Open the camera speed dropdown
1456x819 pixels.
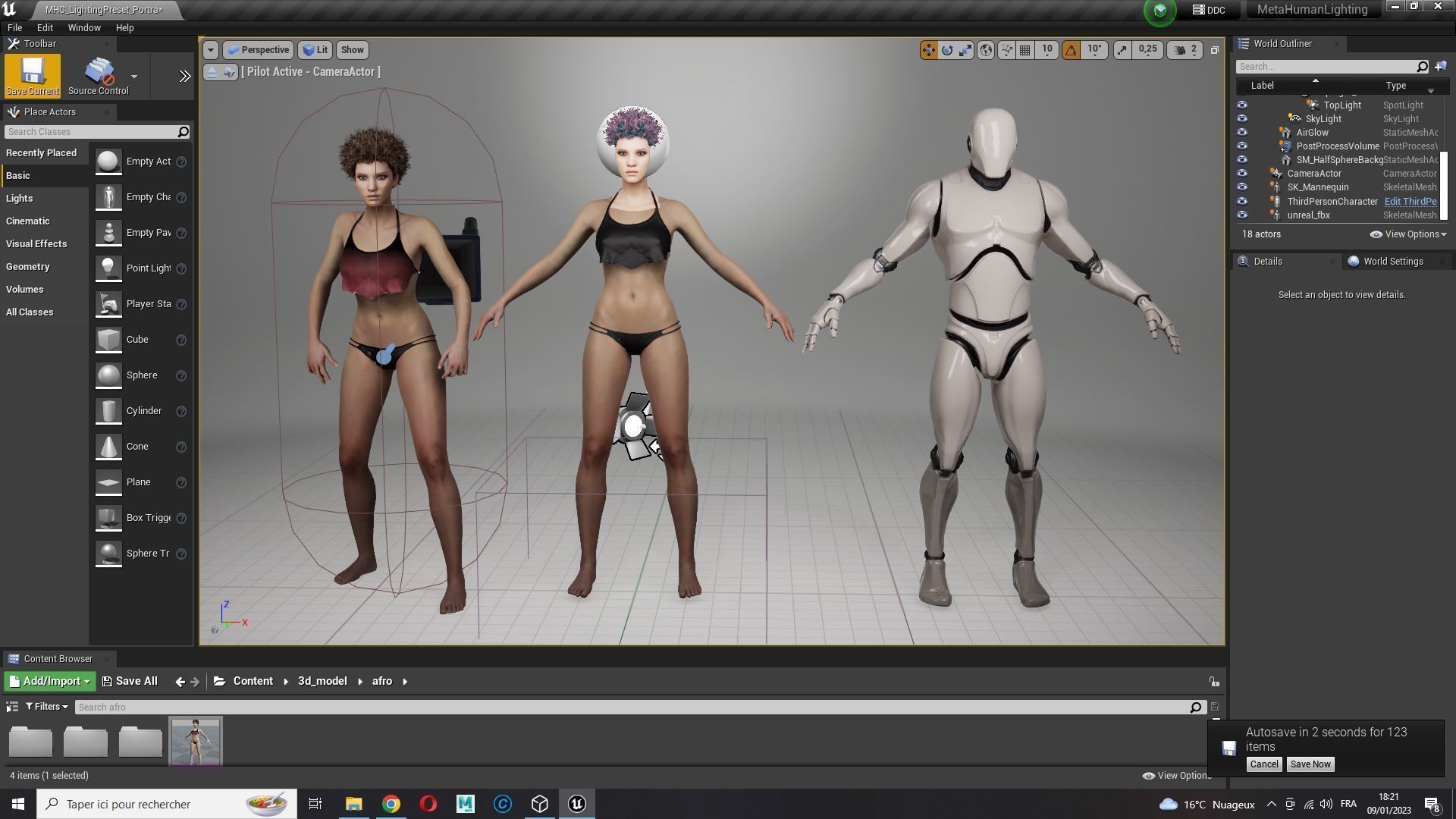1185,50
